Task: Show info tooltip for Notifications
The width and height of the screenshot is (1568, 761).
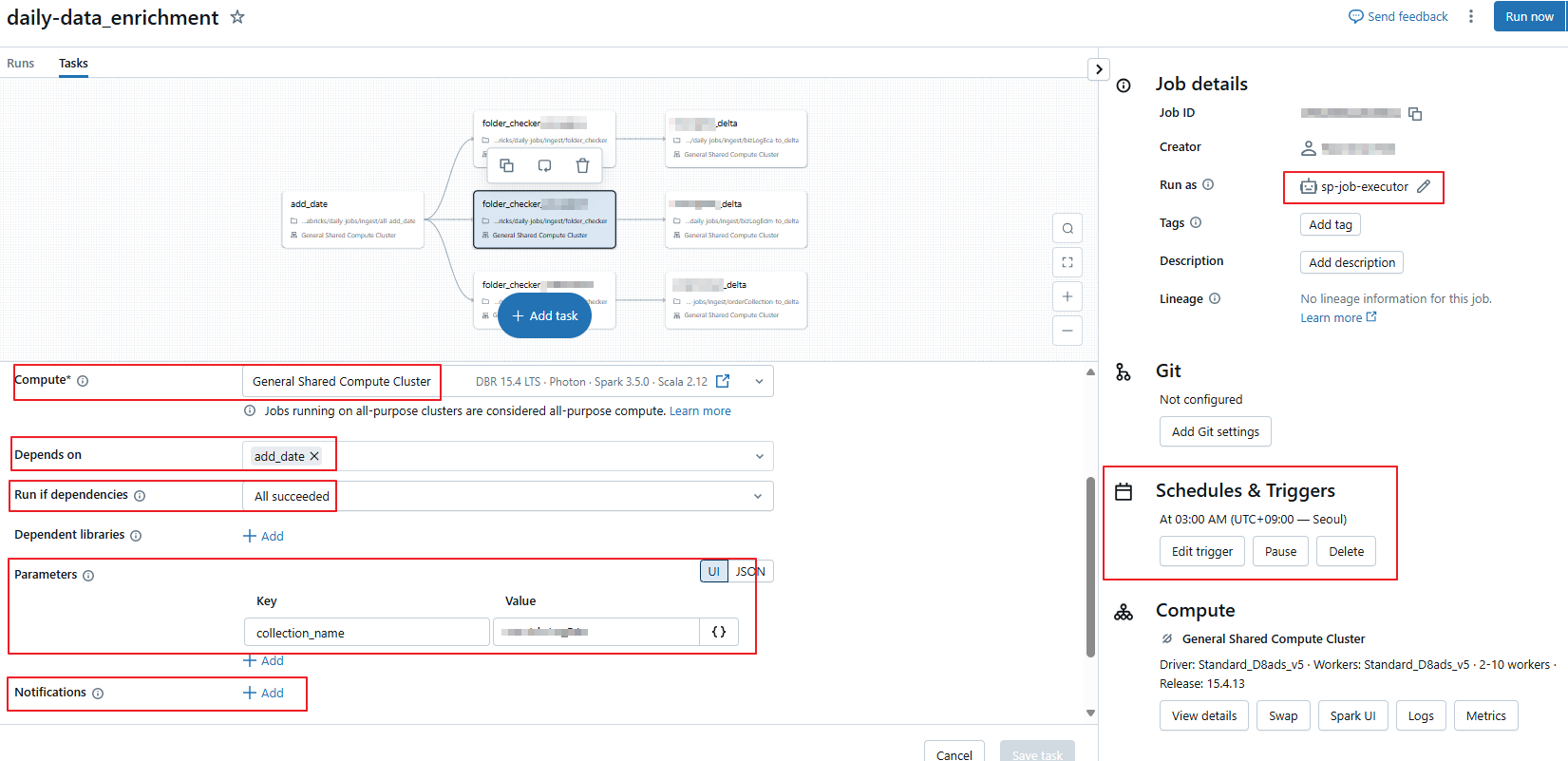Action: (x=98, y=694)
